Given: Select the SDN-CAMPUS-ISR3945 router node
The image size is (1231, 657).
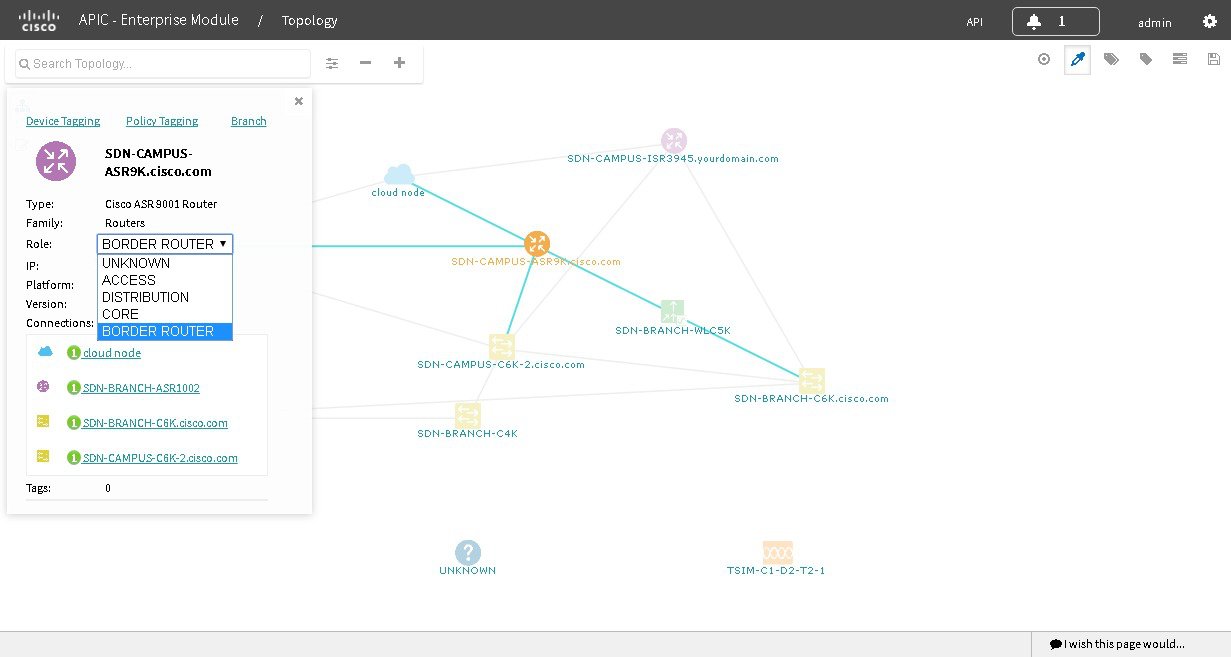Looking at the screenshot, I should coord(674,141).
